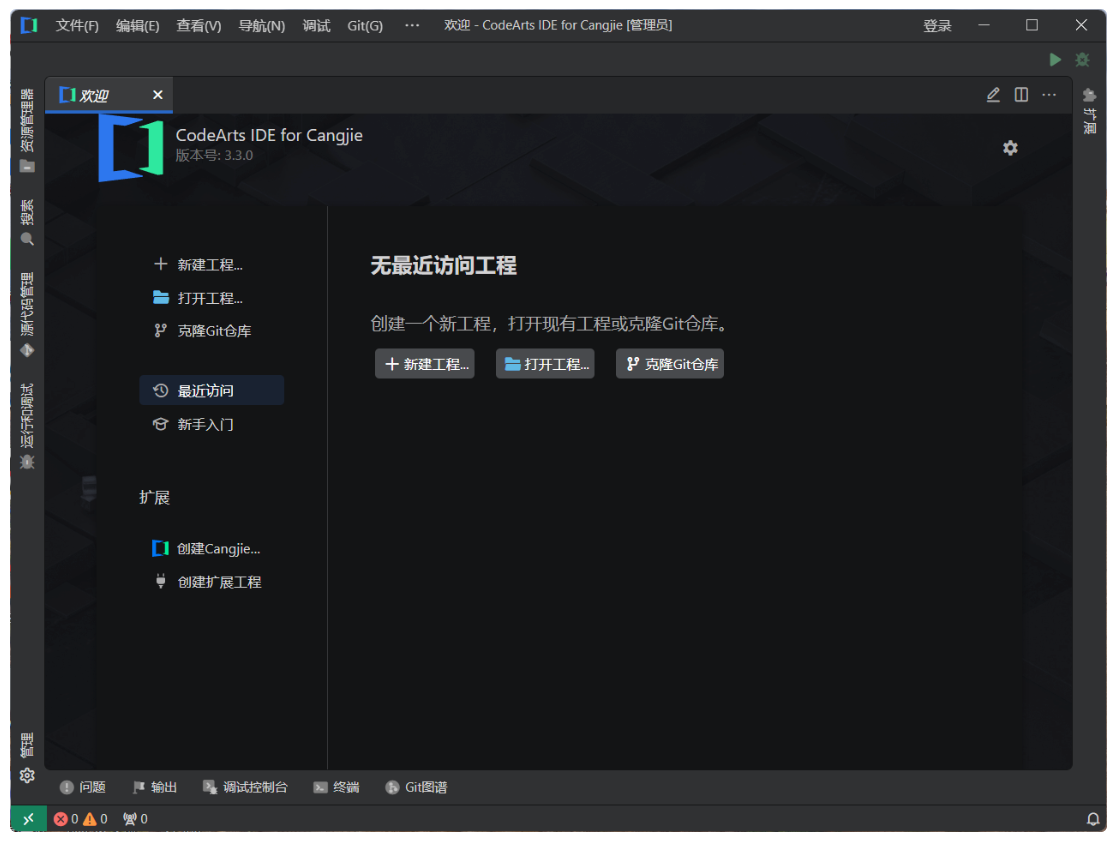Expand the menu bar overflow ··· menu
Viewport: 1120px width, 845px height.
tap(411, 25)
